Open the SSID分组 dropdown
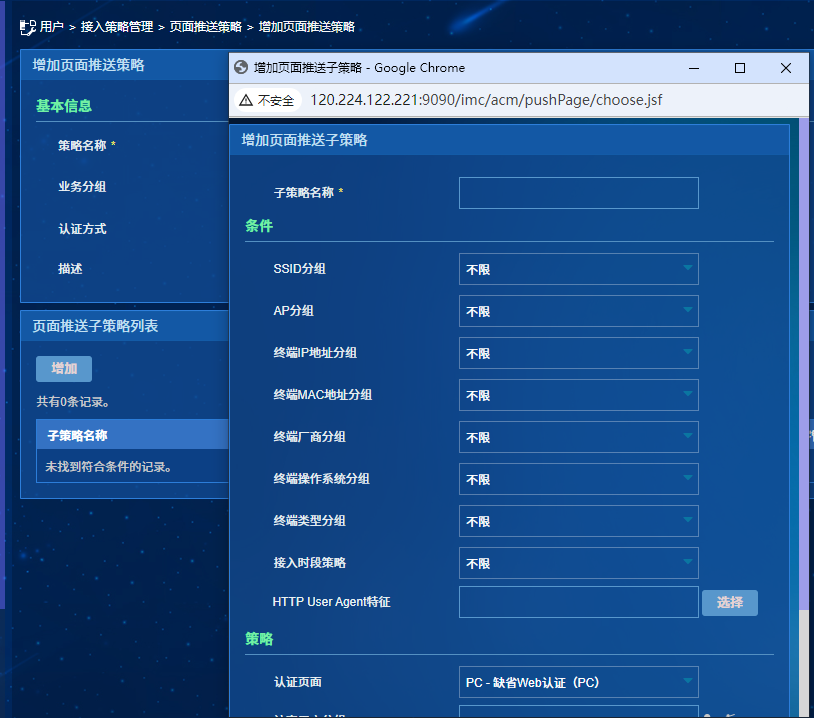The image size is (814, 718). (578, 269)
